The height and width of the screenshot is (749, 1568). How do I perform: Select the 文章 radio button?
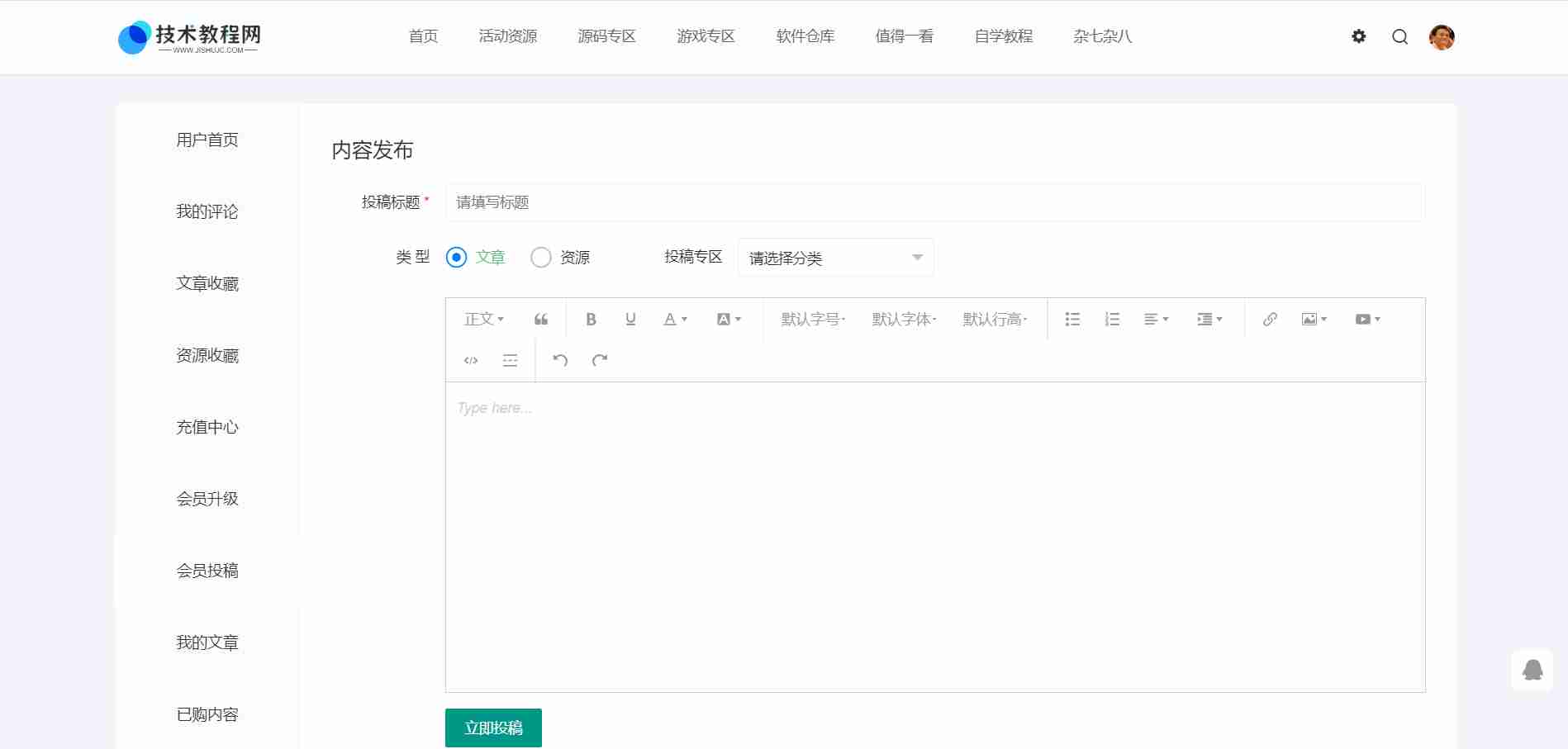click(x=456, y=258)
